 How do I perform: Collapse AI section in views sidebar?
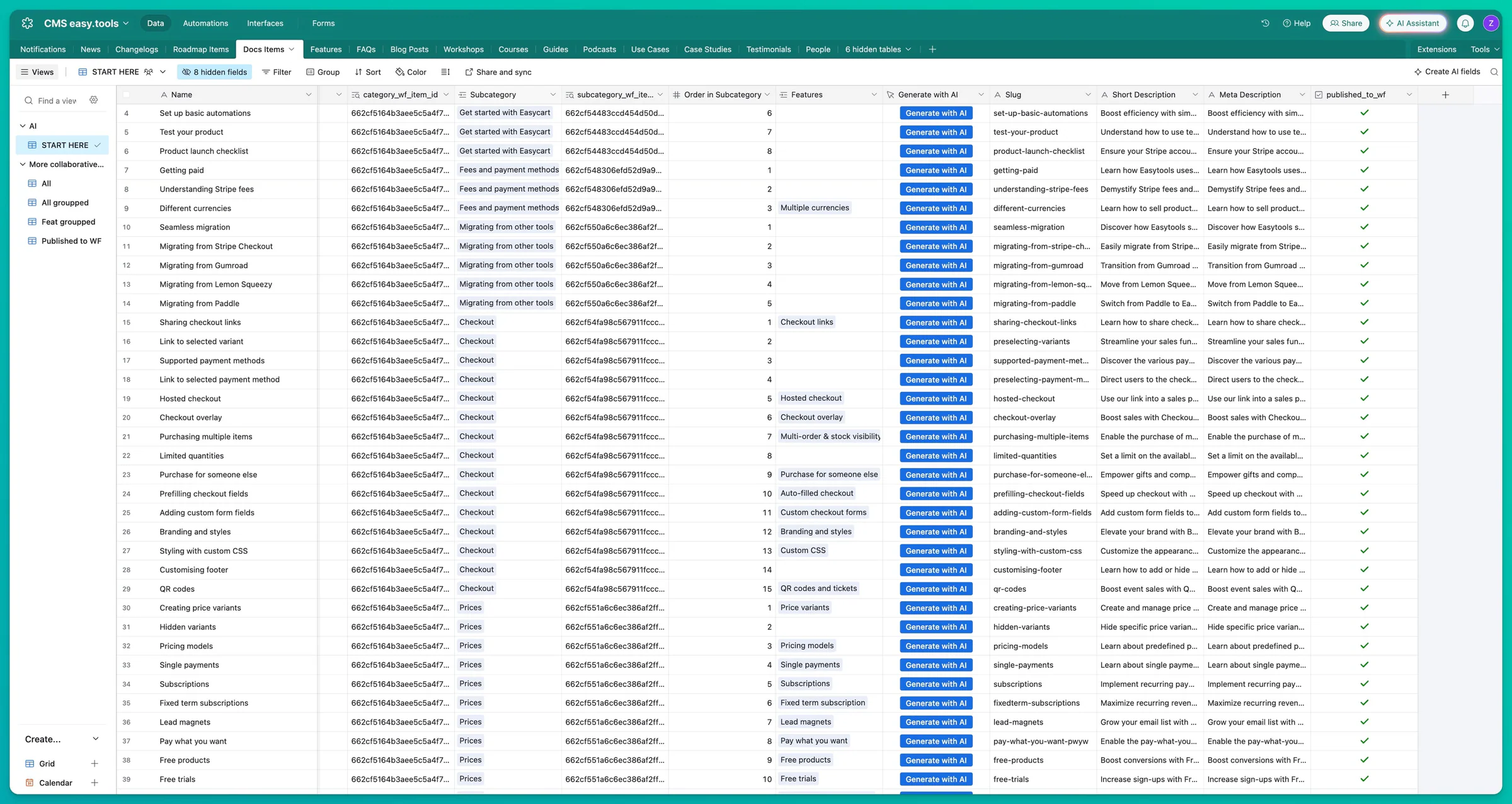tap(23, 126)
